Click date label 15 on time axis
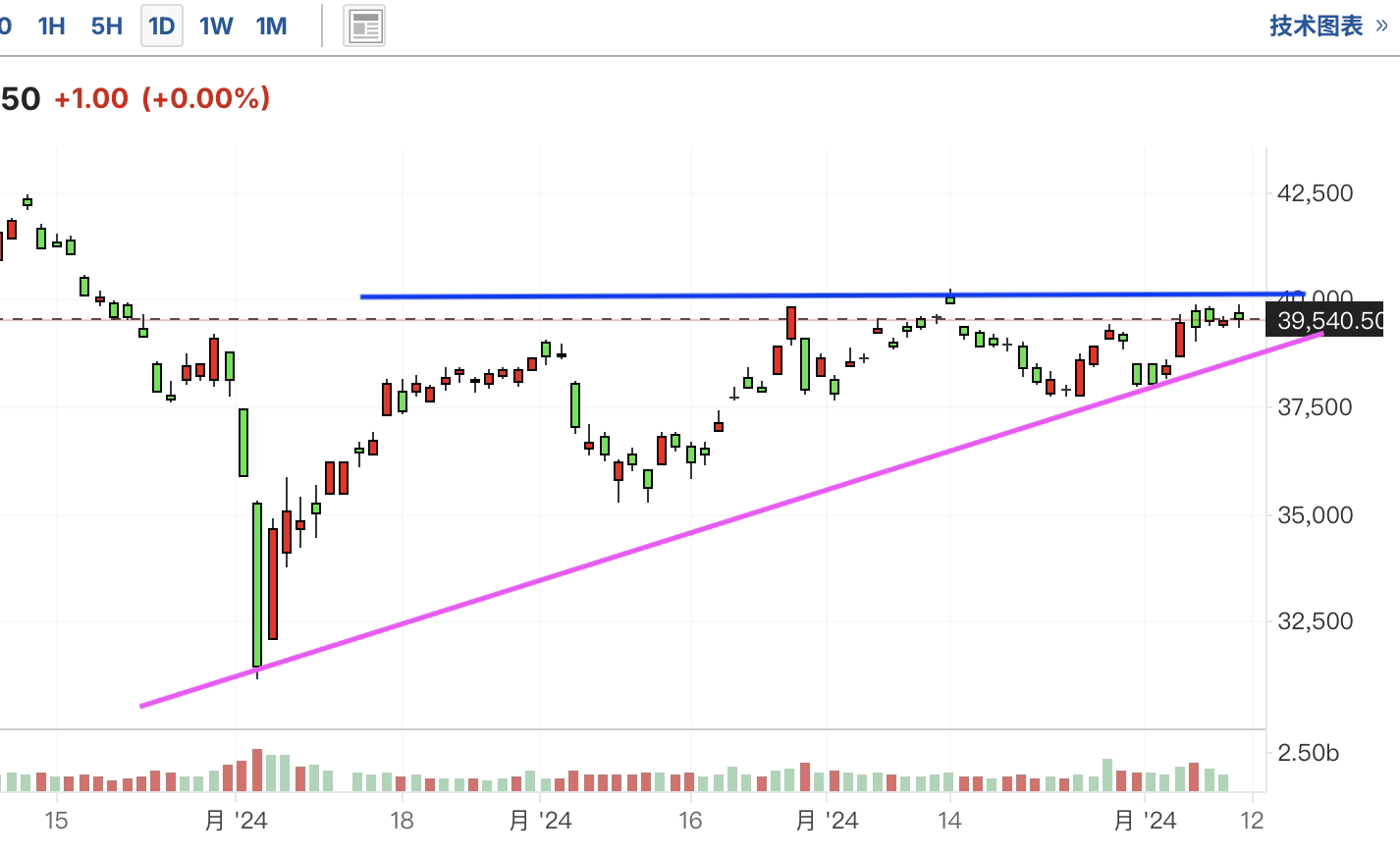Image resolution: width=1400 pixels, height=856 pixels. [x=56, y=821]
